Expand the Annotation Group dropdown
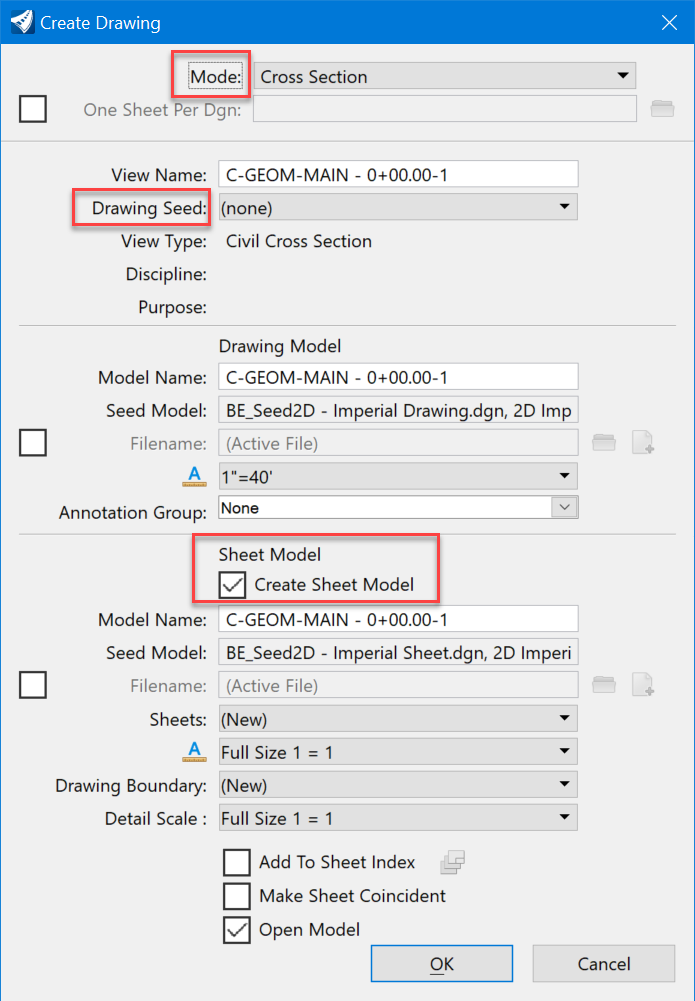Screen dimensions: 695x1001 coord(398,508)
